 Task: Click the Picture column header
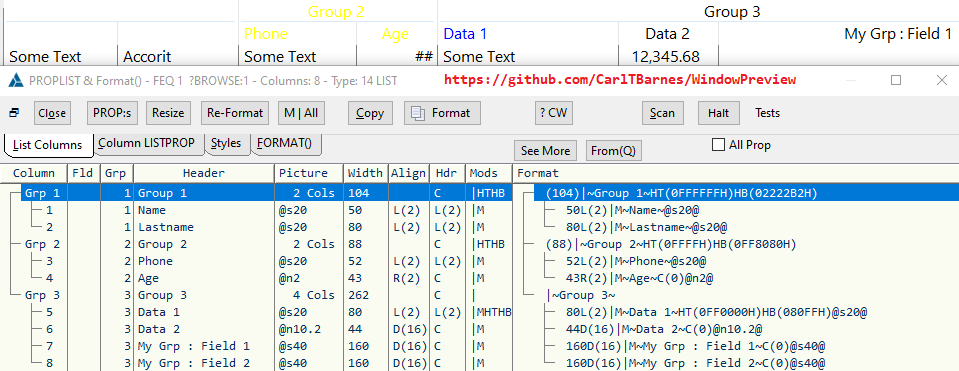point(308,173)
